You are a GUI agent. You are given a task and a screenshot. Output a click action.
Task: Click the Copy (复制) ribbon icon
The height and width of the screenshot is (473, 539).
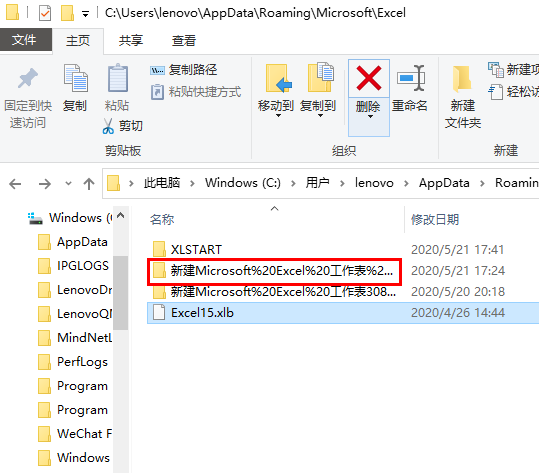point(76,78)
